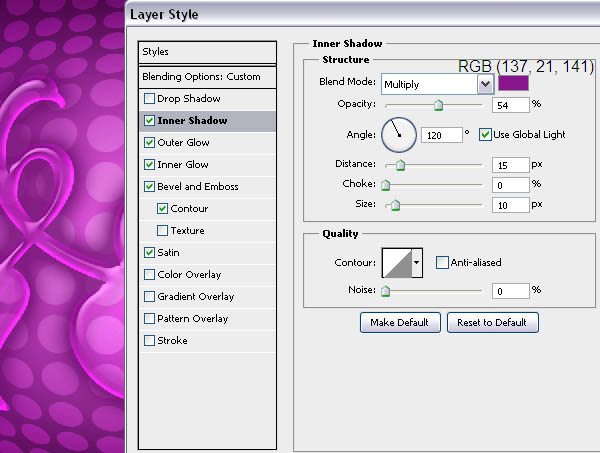Click the Size slider handle
This screenshot has height=453, width=600.
395,205
